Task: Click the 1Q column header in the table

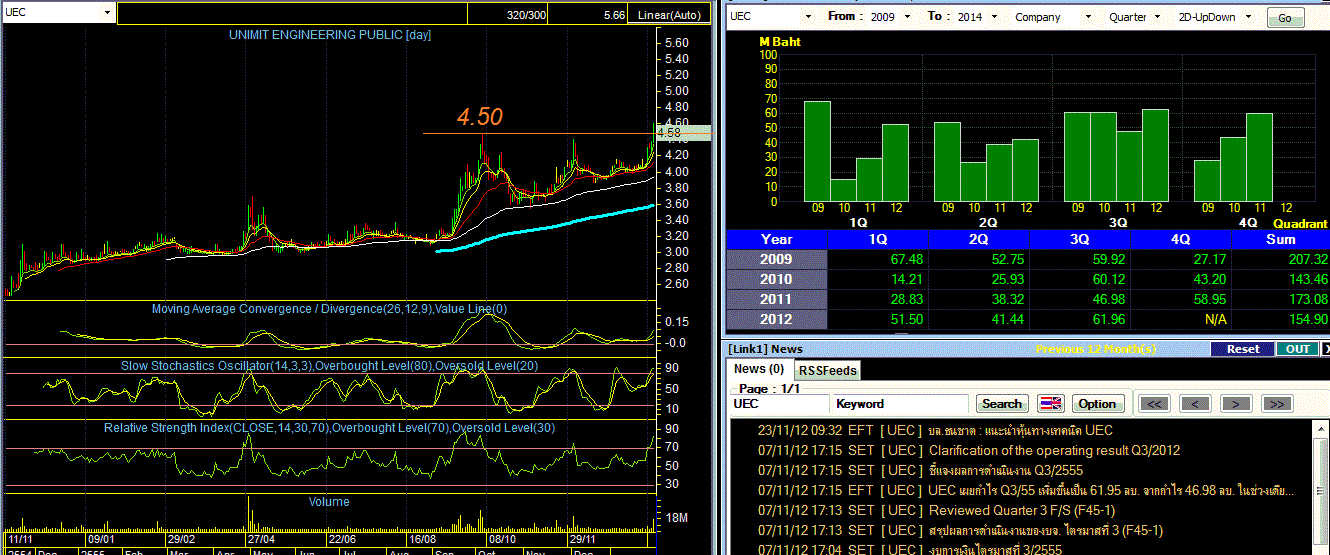Action: pos(878,239)
